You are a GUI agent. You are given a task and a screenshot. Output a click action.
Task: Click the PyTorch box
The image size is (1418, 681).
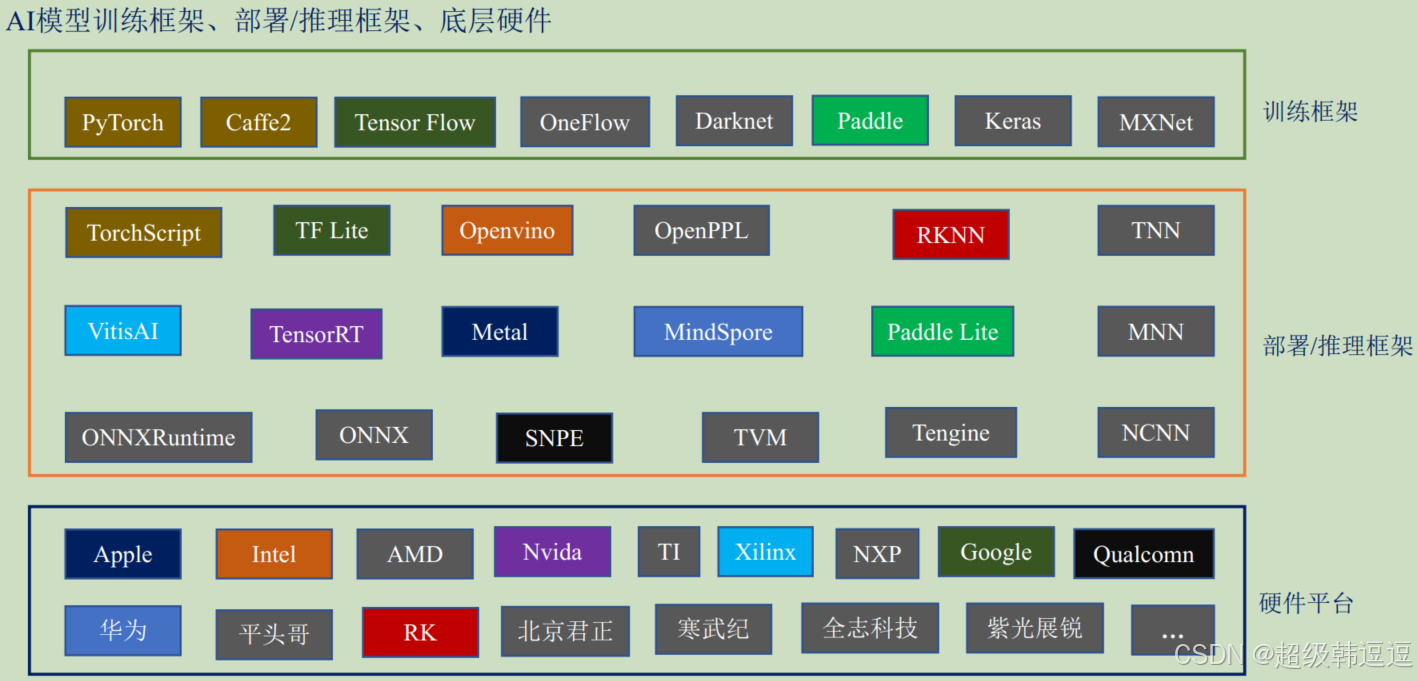coord(123,122)
